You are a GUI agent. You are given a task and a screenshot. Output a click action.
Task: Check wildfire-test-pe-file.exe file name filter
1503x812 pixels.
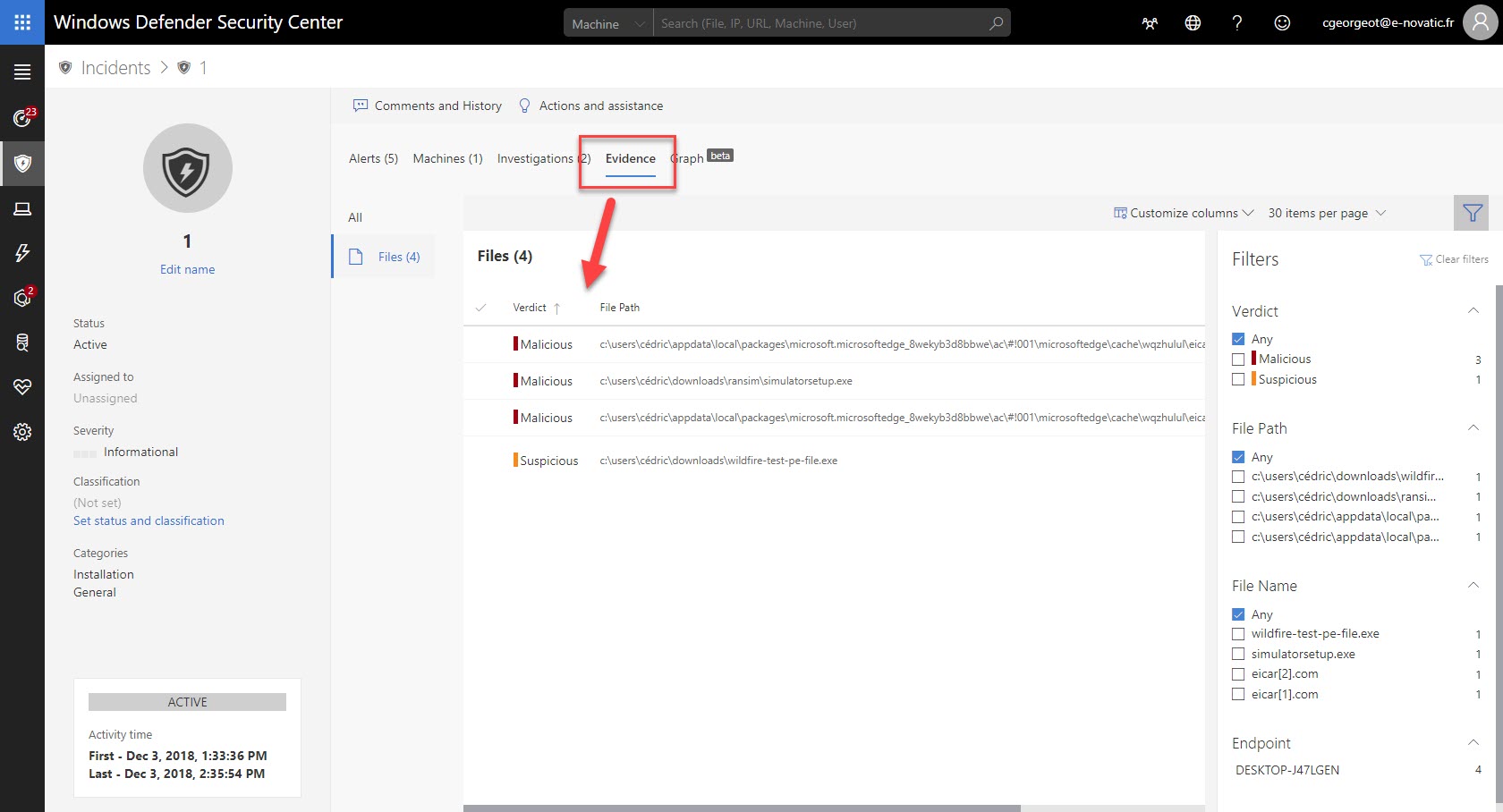pyautogui.click(x=1239, y=634)
